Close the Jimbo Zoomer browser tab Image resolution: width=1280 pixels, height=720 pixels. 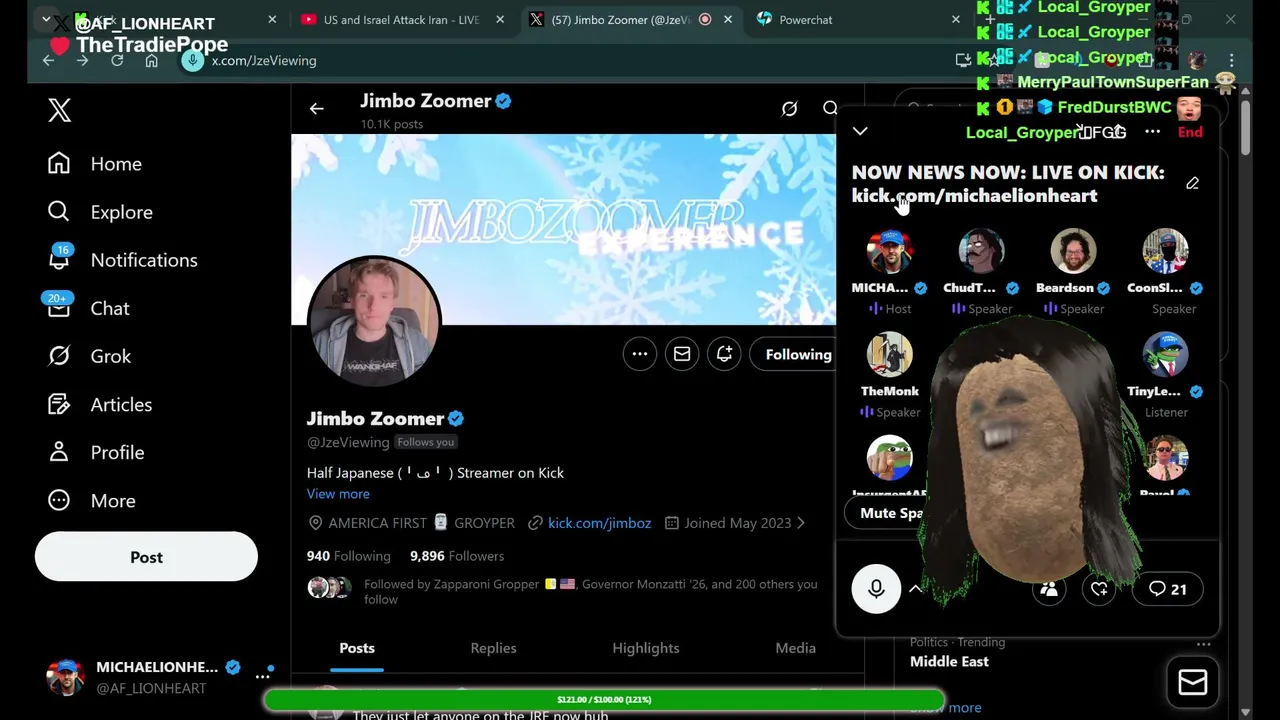[728, 20]
